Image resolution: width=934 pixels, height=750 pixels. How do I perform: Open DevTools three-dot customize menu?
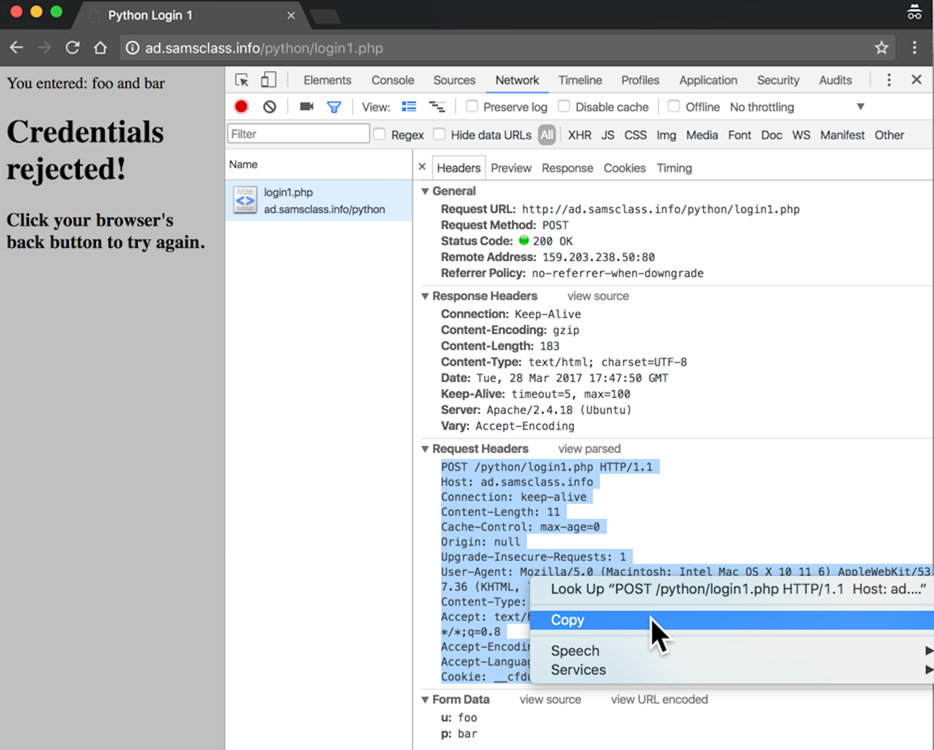pyautogui.click(x=889, y=80)
